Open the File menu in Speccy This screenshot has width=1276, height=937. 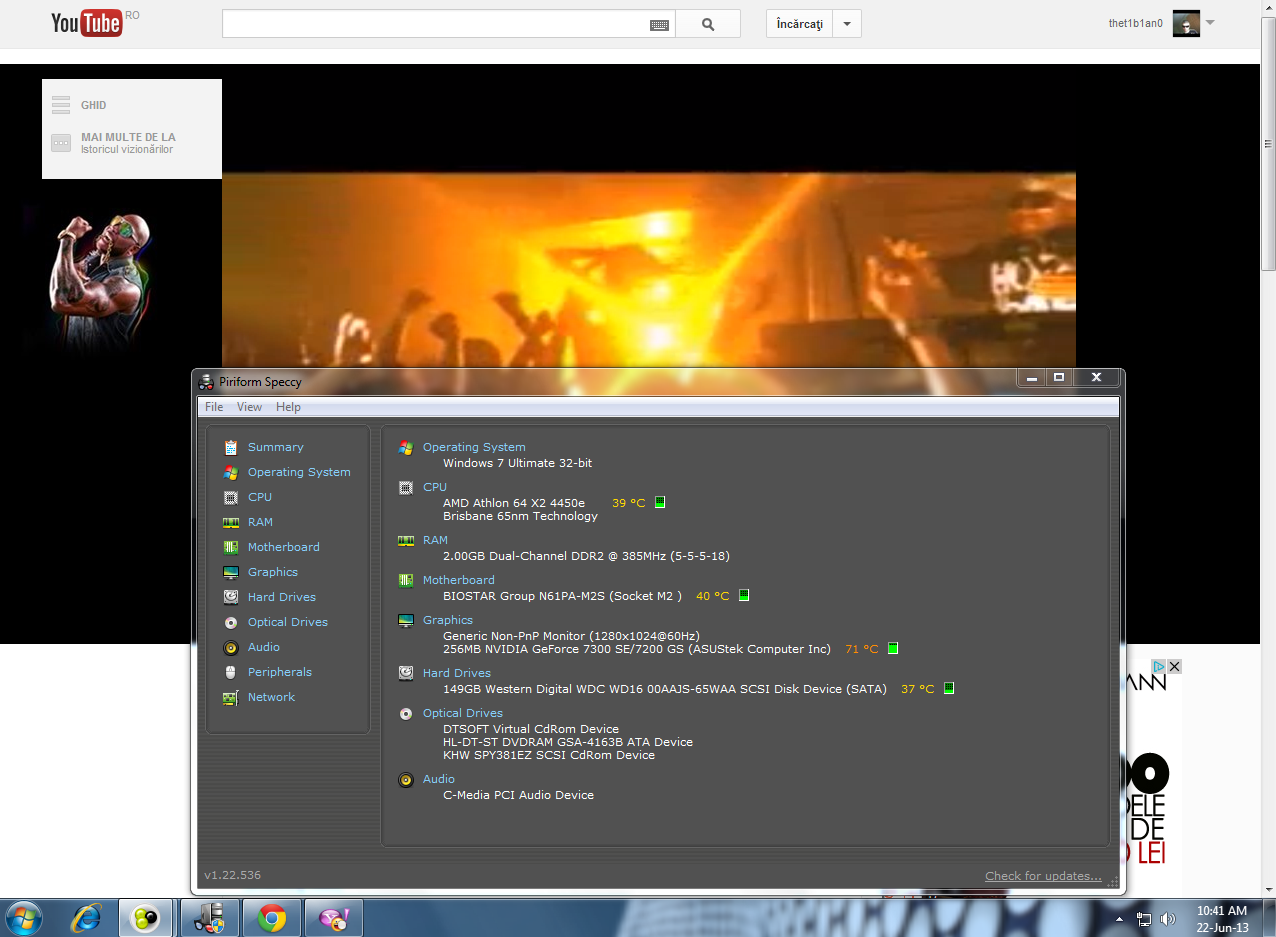coord(214,407)
